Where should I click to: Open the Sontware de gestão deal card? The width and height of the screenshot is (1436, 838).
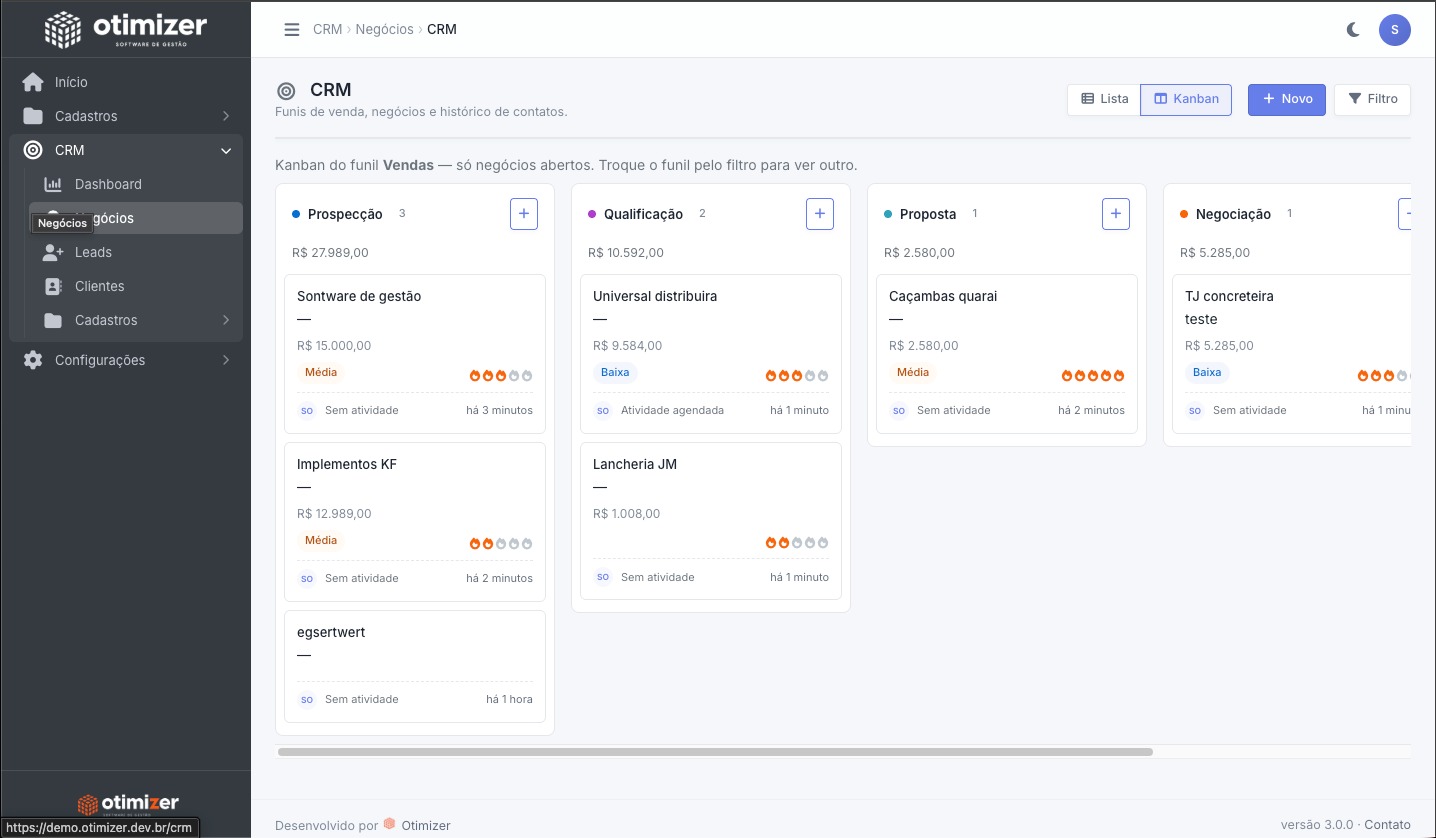tap(415, 354)
